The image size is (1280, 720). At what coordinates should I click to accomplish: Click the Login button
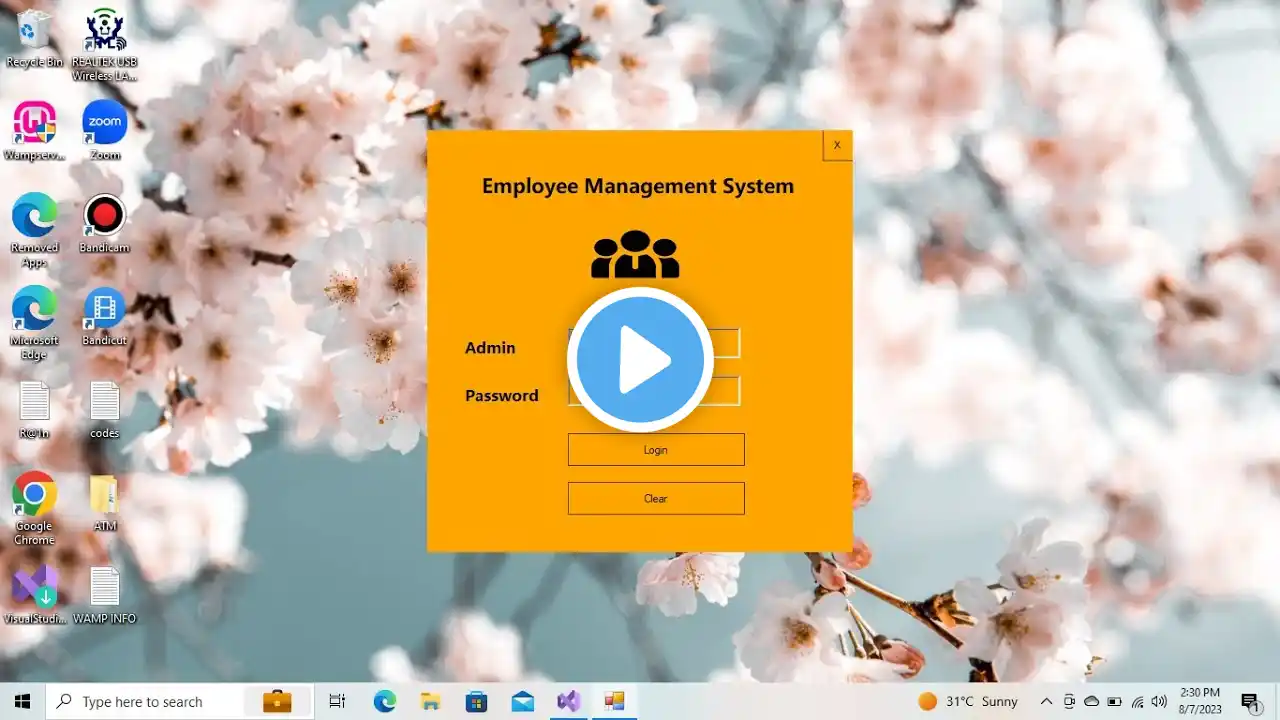tap(656, 450)
